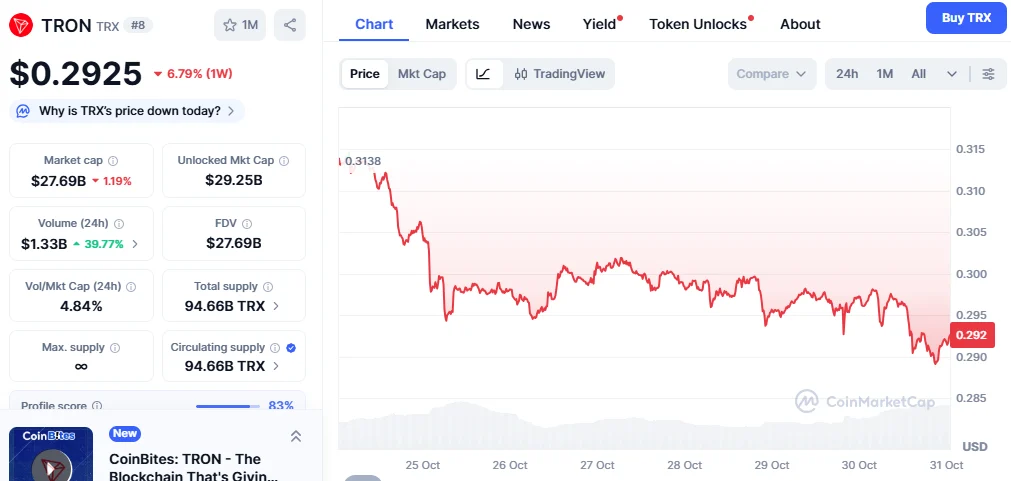The height and width of the screenshot is (481, 1011).
Task: Click the circulating supply verified badge
Action: tap(290, 348)
